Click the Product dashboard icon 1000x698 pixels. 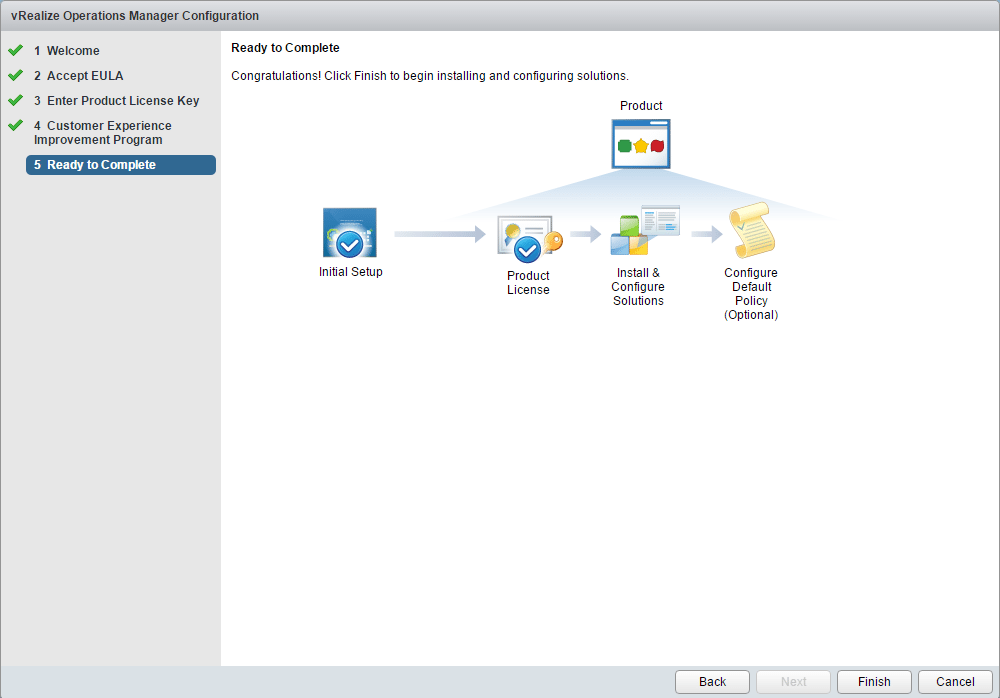coord(641,144)
